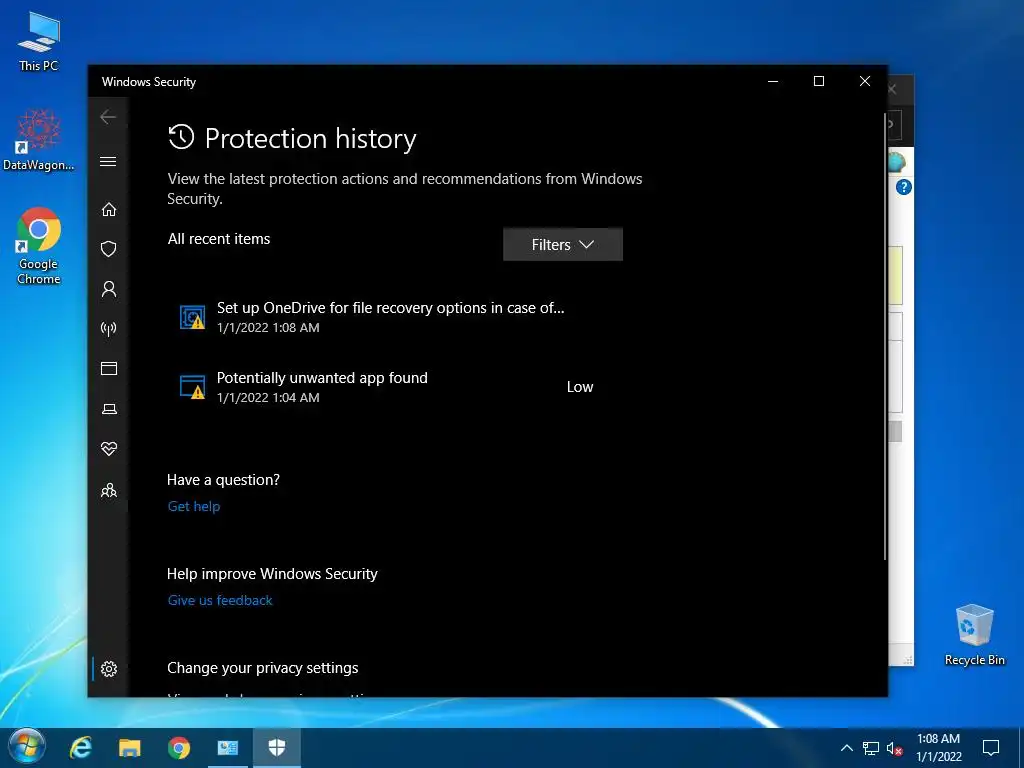1024x768 pixels.
Task: Switch to the Control Panel taskbar window
Action: (227, 748)
